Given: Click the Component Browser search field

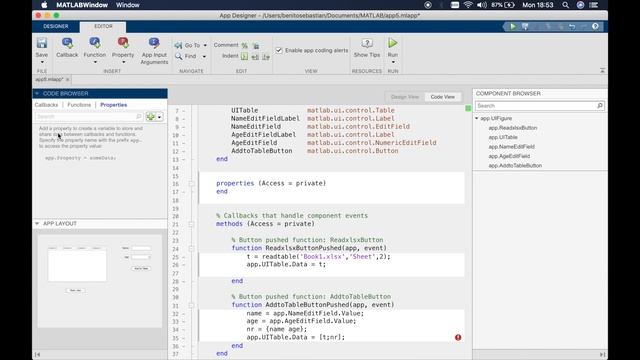Looking at the screenshot, I should (539, 106).
